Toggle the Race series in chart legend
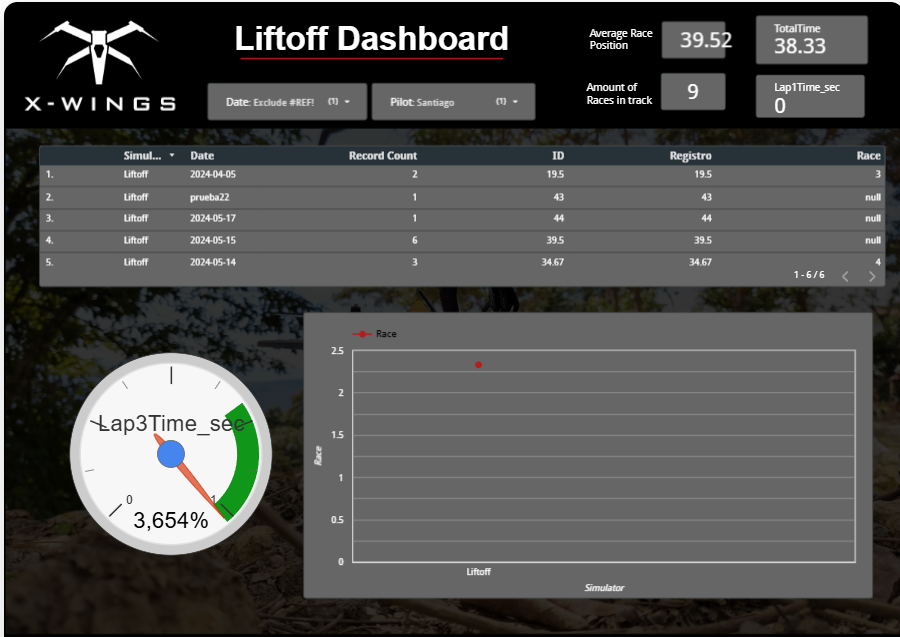This screenshot has width=900, height=637. pos(375,334)
